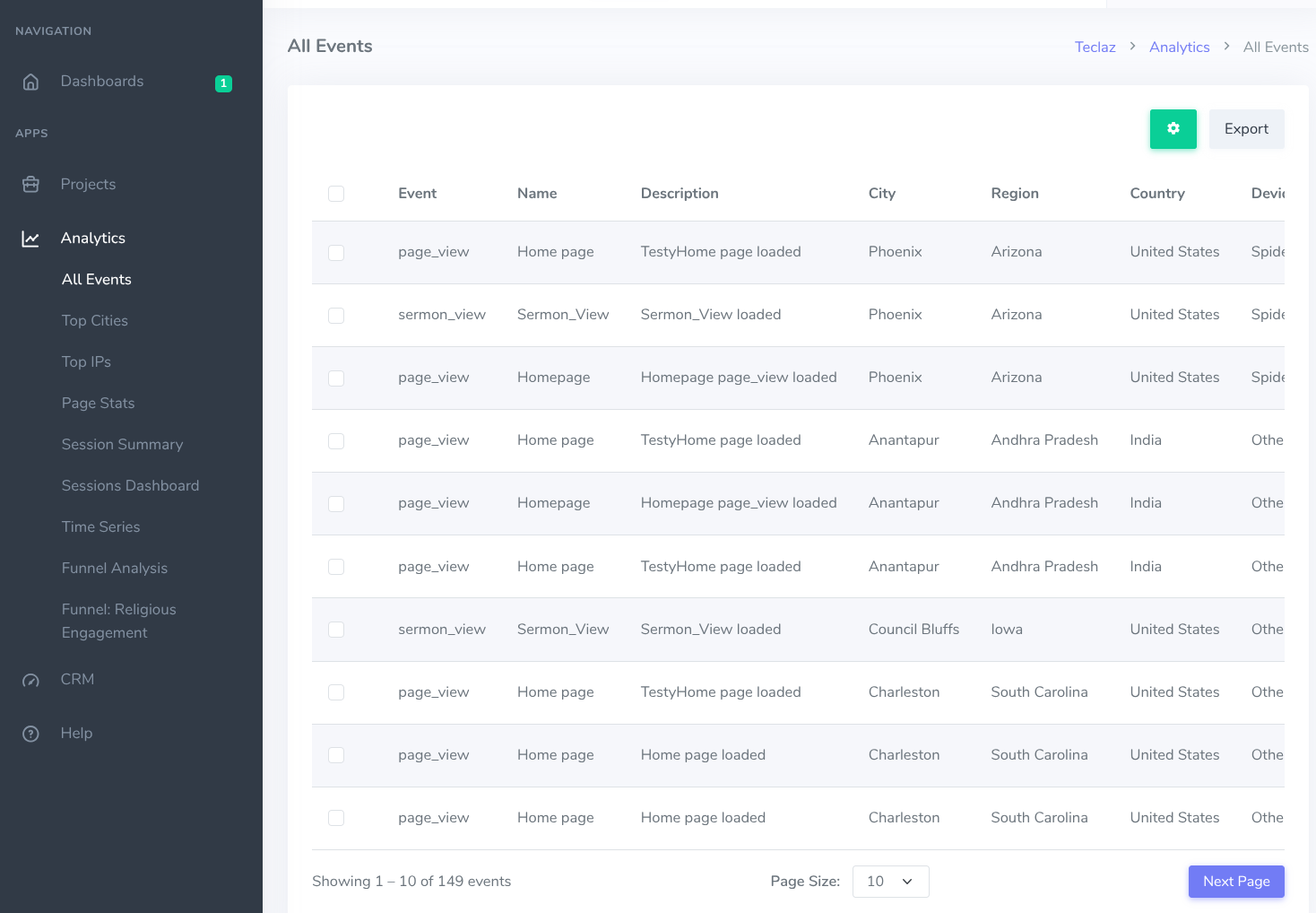The width and height of the screenshot is (1316, 913).
Task: Open the Page Size dropdown
Action: point(890,882)
